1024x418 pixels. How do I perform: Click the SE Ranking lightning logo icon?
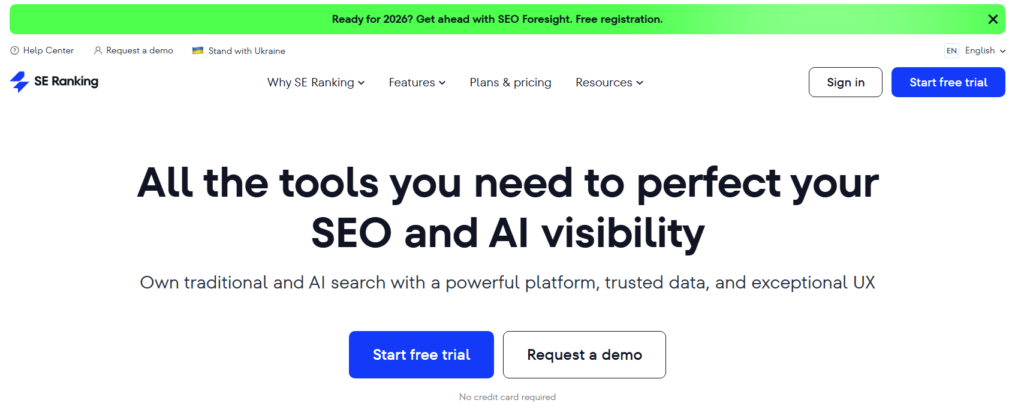tap(20, 82)
